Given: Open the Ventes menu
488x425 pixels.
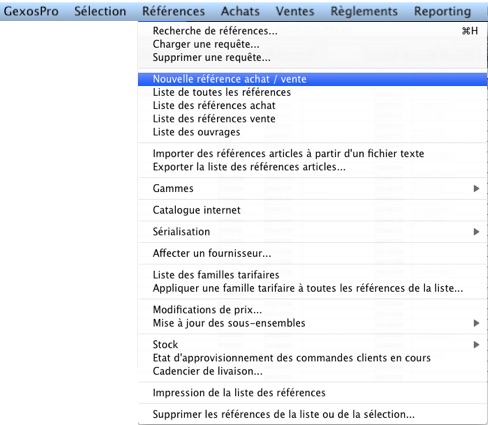Looking at the screenshot, I should [295, 11].
